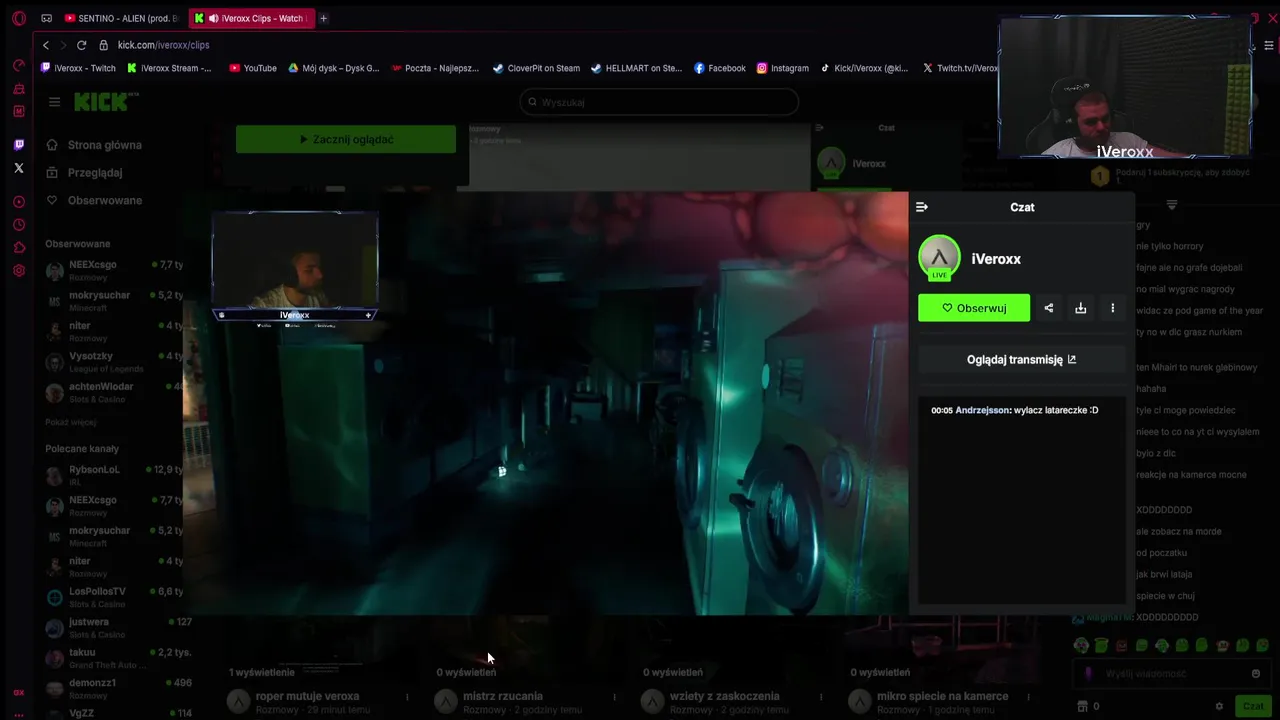Open the Opera menu icon

tap(18, 18)
